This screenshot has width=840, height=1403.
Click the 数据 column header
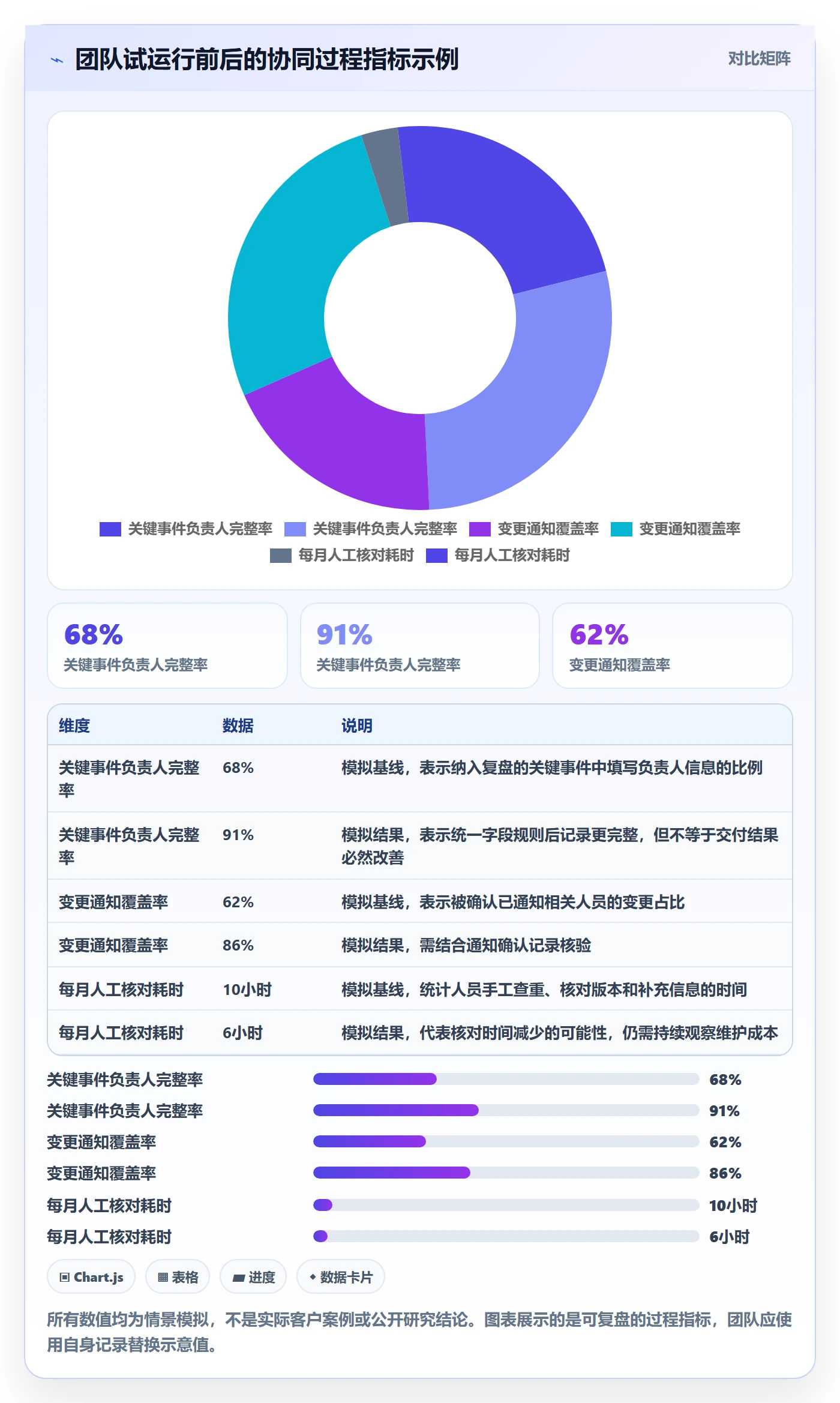click(x=238, y=726)
